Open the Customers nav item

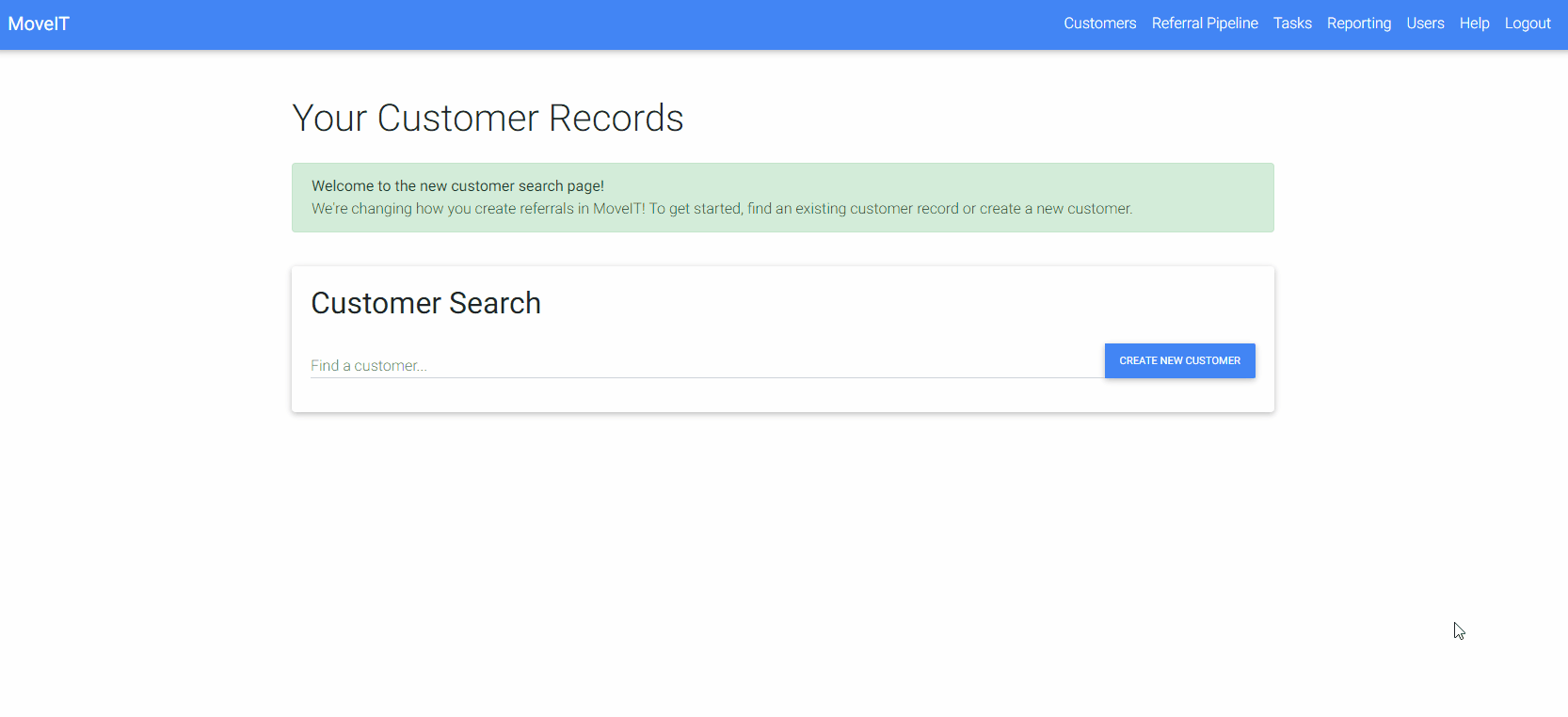point(1099,24)
